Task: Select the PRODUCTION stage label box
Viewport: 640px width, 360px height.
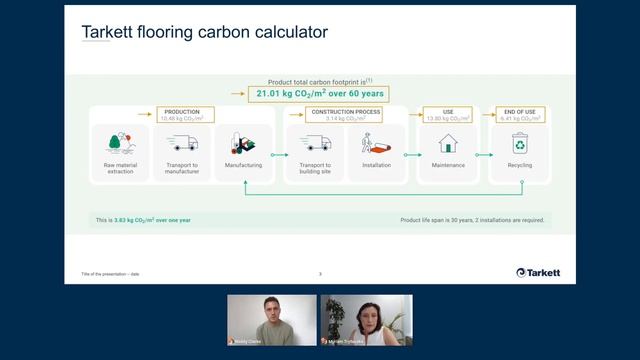Action: click(x=185, y=115)
